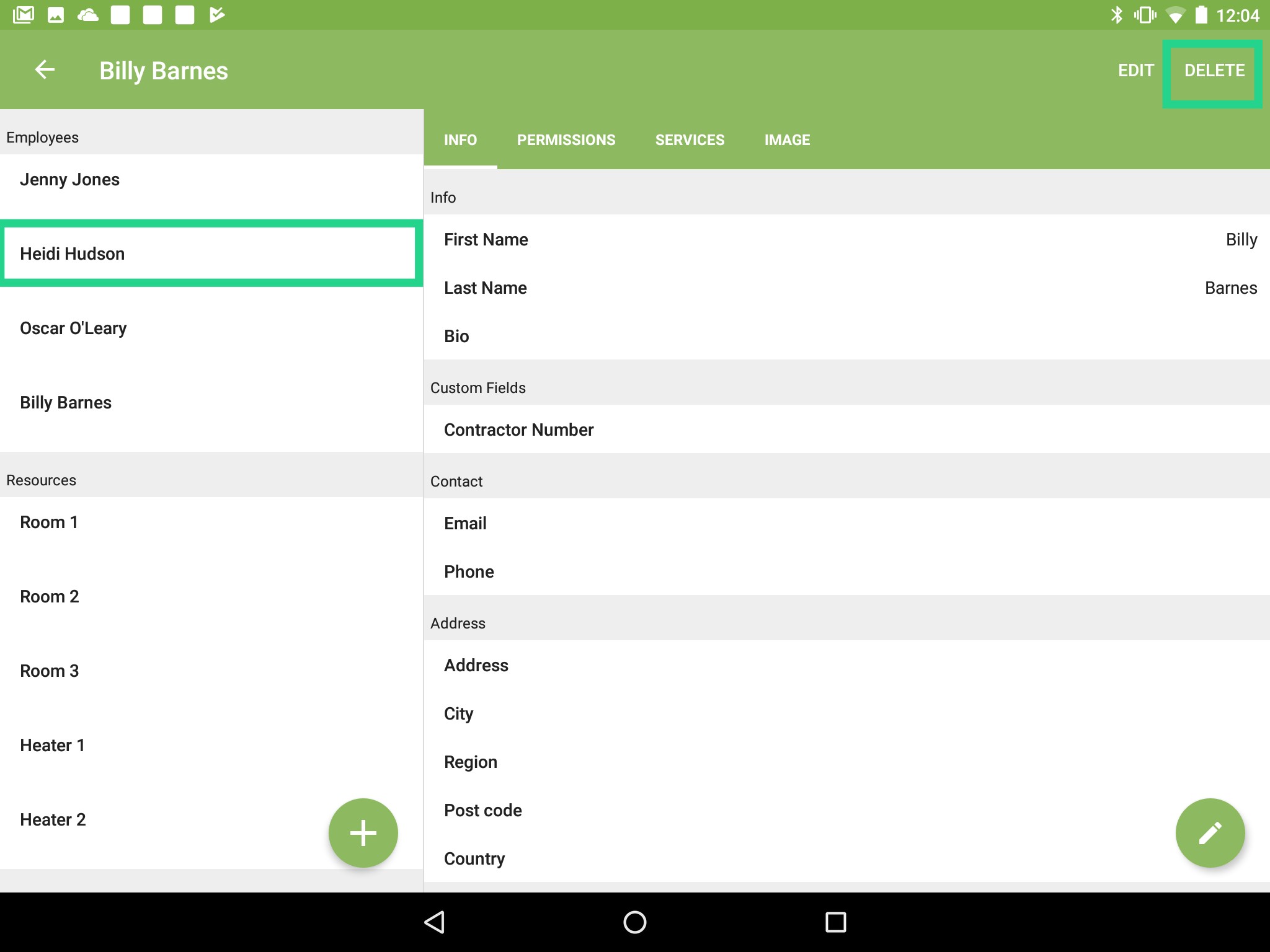The height and width of the screenshot is (952, 1270).
Task: Tap the back arrow icon
Action: (45, 69)
